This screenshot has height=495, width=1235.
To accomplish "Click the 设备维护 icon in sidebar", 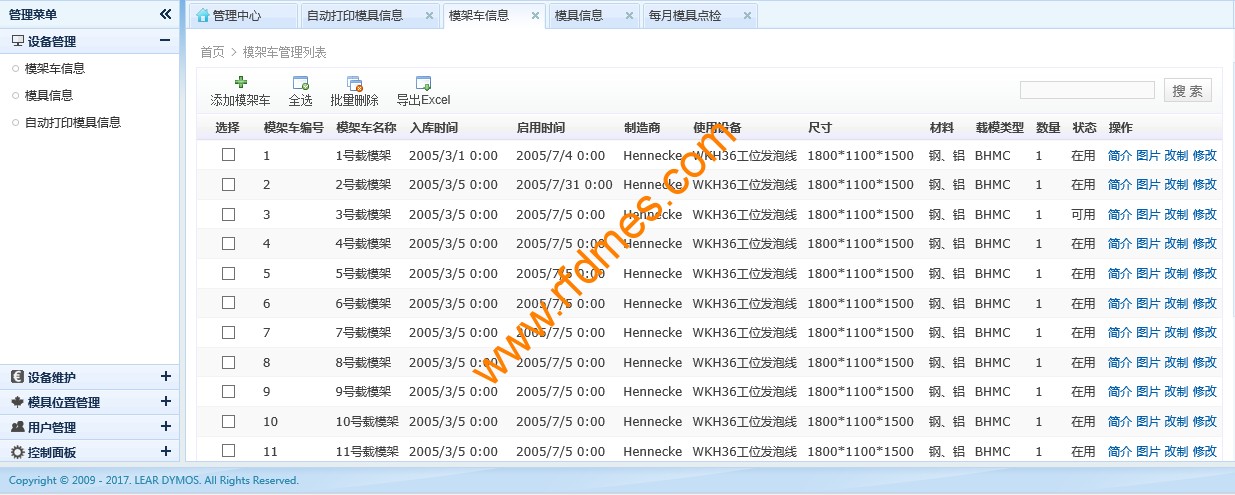I will tap(17, 377).
